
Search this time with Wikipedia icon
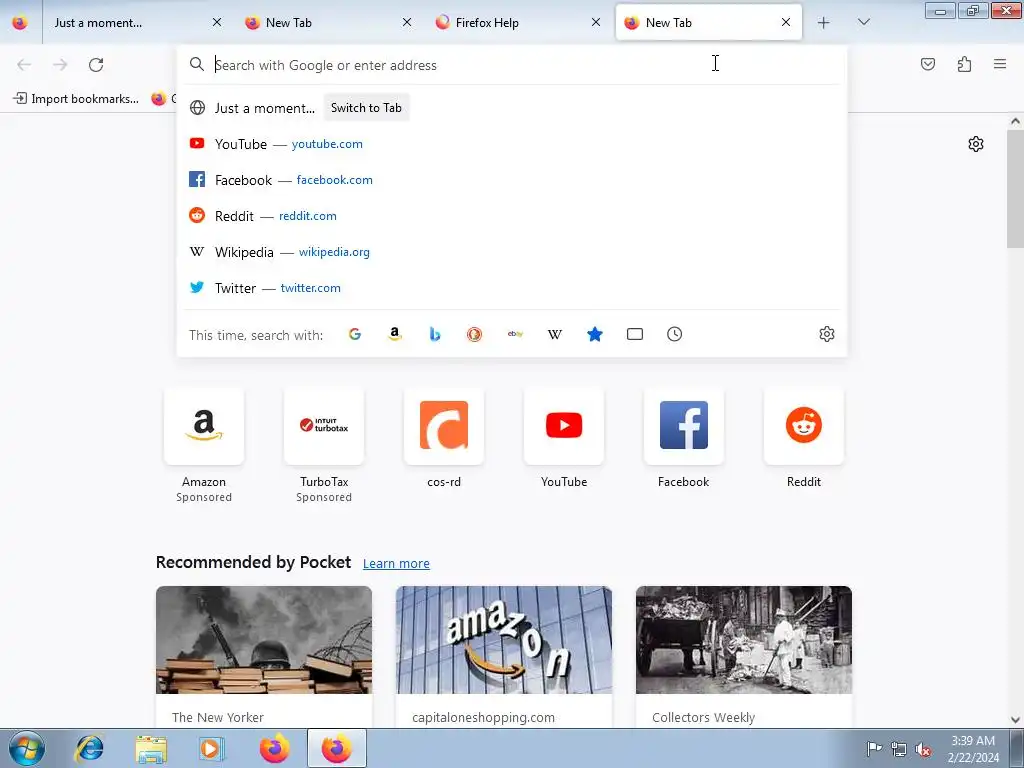[555, 334]
